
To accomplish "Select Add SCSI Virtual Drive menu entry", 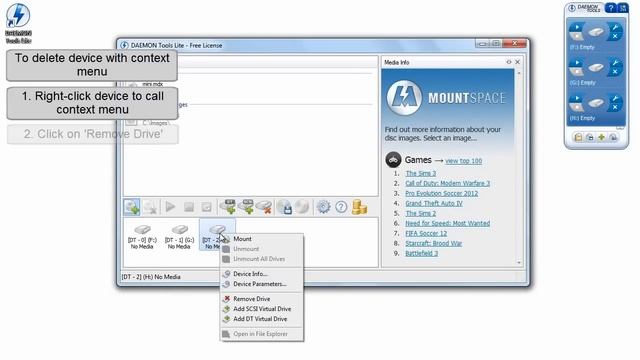I will pos(262,309).
